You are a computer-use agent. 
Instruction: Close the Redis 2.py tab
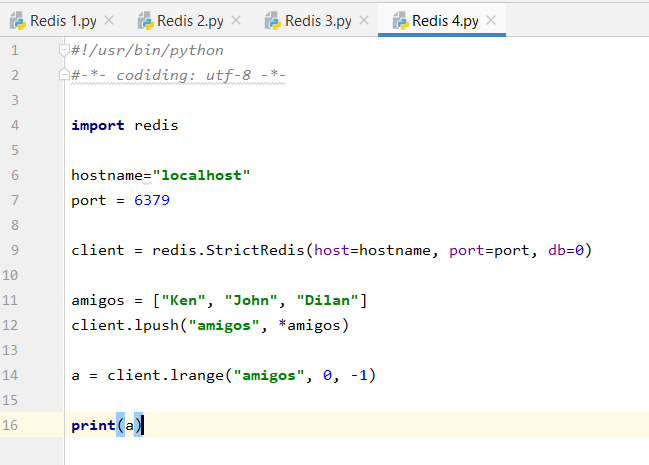pos(236,20)
